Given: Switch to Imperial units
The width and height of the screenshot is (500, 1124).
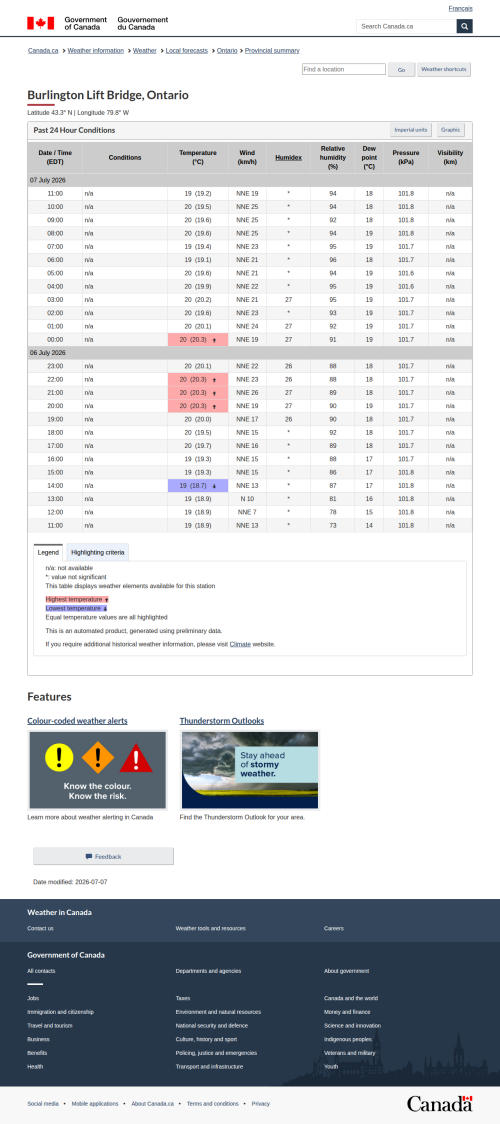Looking at the screenshot, I should (411, 130).
